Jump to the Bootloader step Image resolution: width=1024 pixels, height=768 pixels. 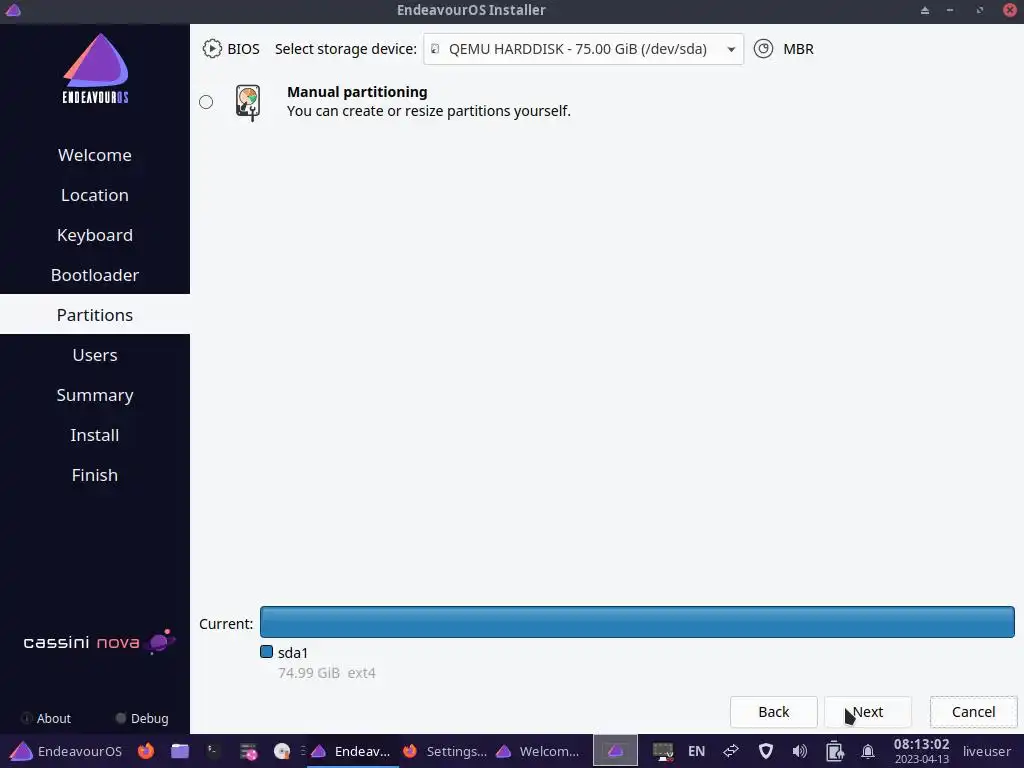95,275
